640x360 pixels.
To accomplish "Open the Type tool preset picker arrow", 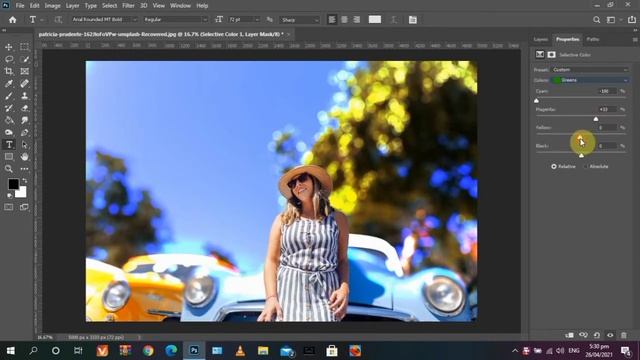I will pos(42,20).
